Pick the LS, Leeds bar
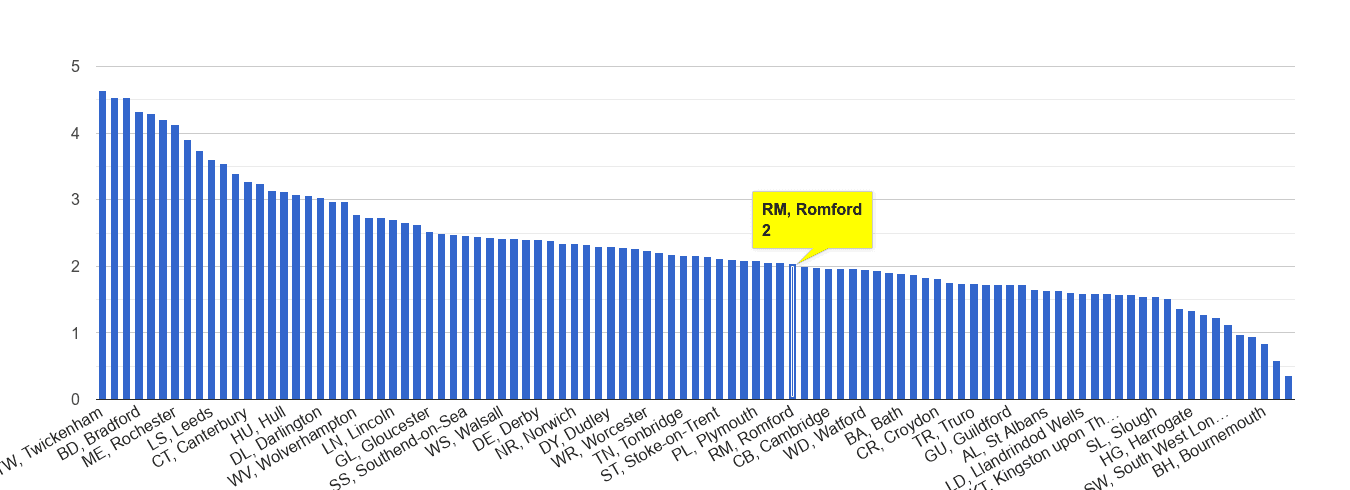Screen dimensions: 1350x490 click(x=211, y=280)
